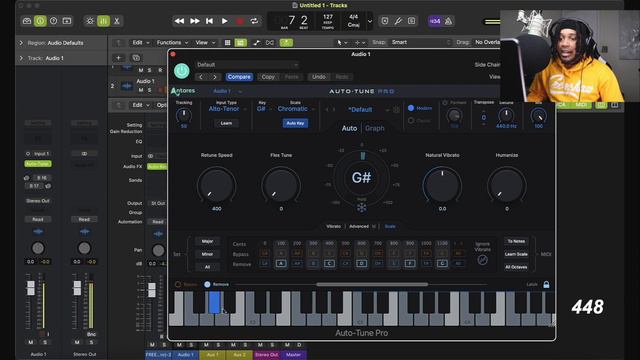The image size is (640, 360).
Task: Click the Rewind transport button
Action: click(179, 21)
